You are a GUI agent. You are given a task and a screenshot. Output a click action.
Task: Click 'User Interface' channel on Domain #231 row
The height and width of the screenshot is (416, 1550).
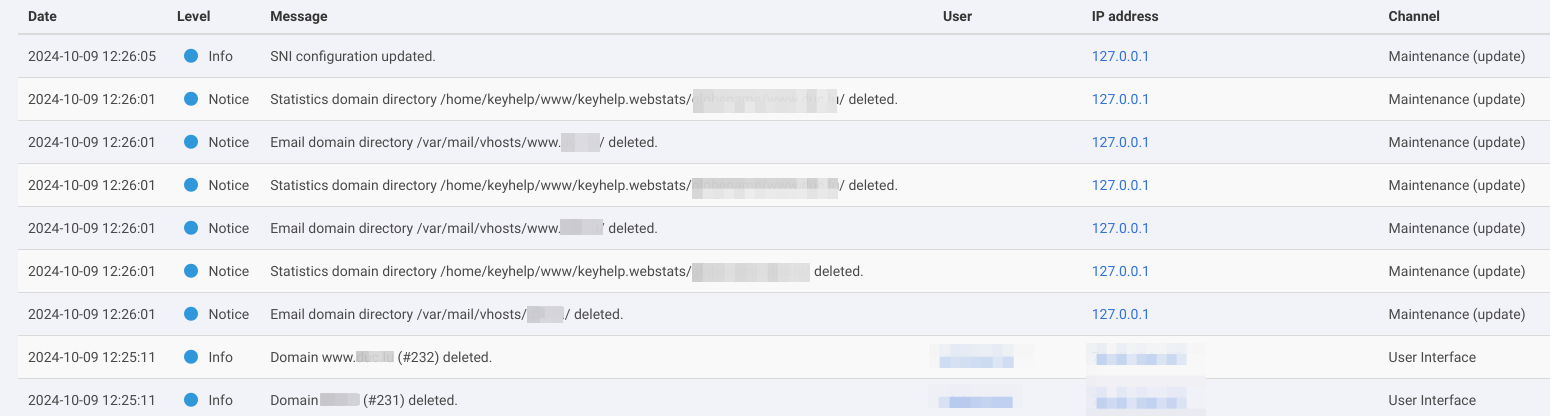(x=1432, y=400)
